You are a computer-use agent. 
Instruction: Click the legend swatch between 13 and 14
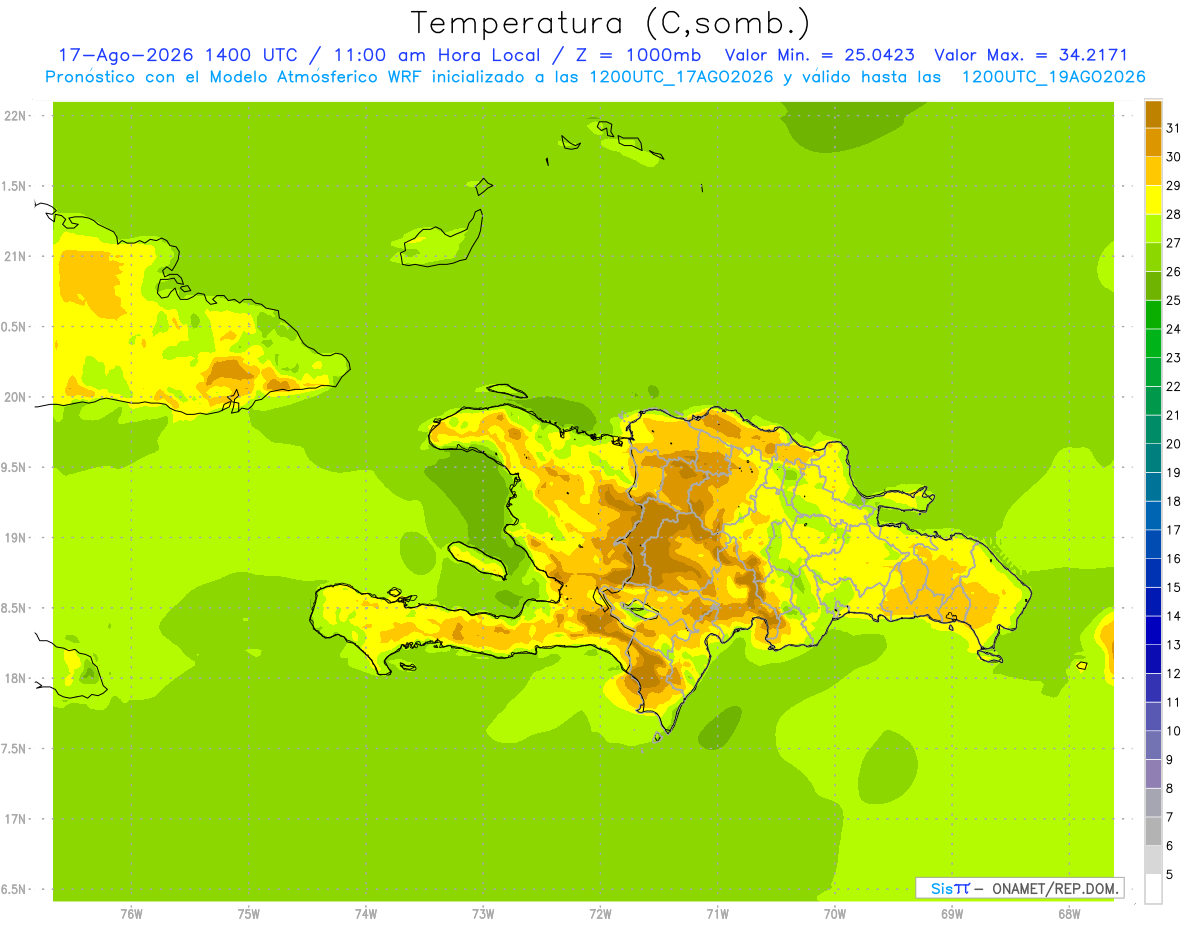click(1153, 630)
